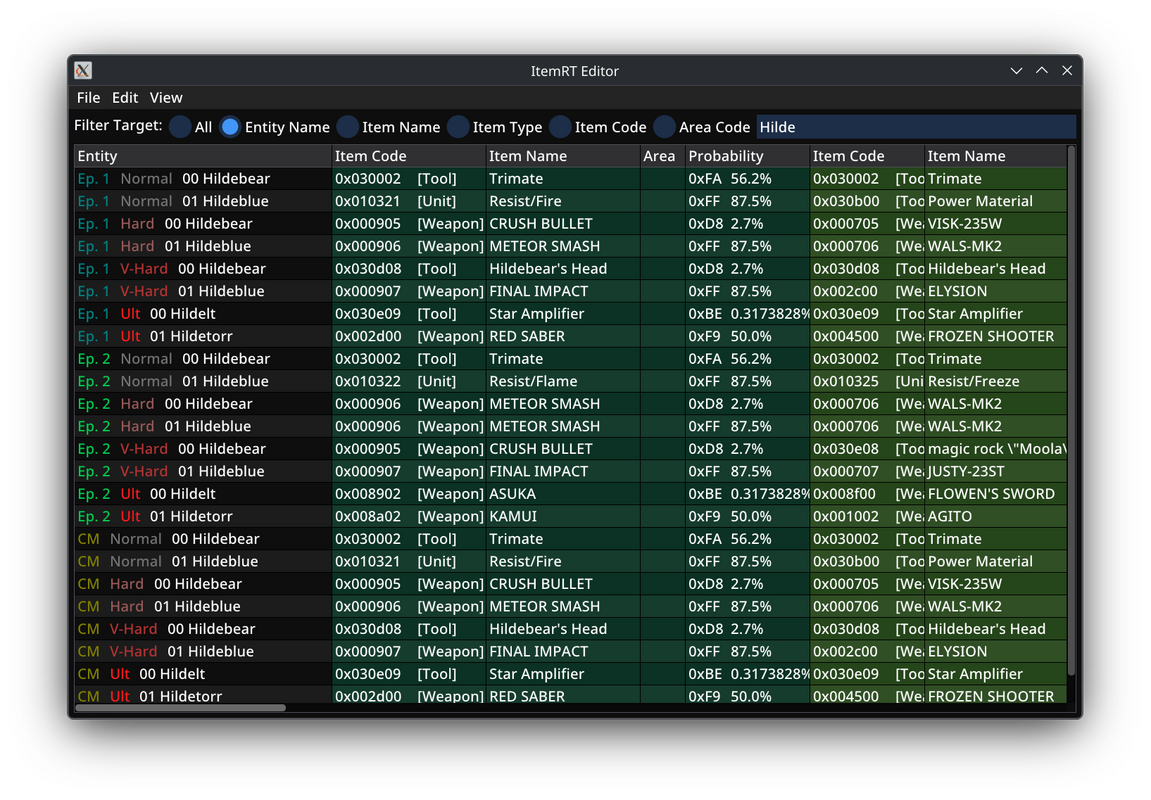Open the View menu
The image size is (1151, 800).
click(166, 98)
